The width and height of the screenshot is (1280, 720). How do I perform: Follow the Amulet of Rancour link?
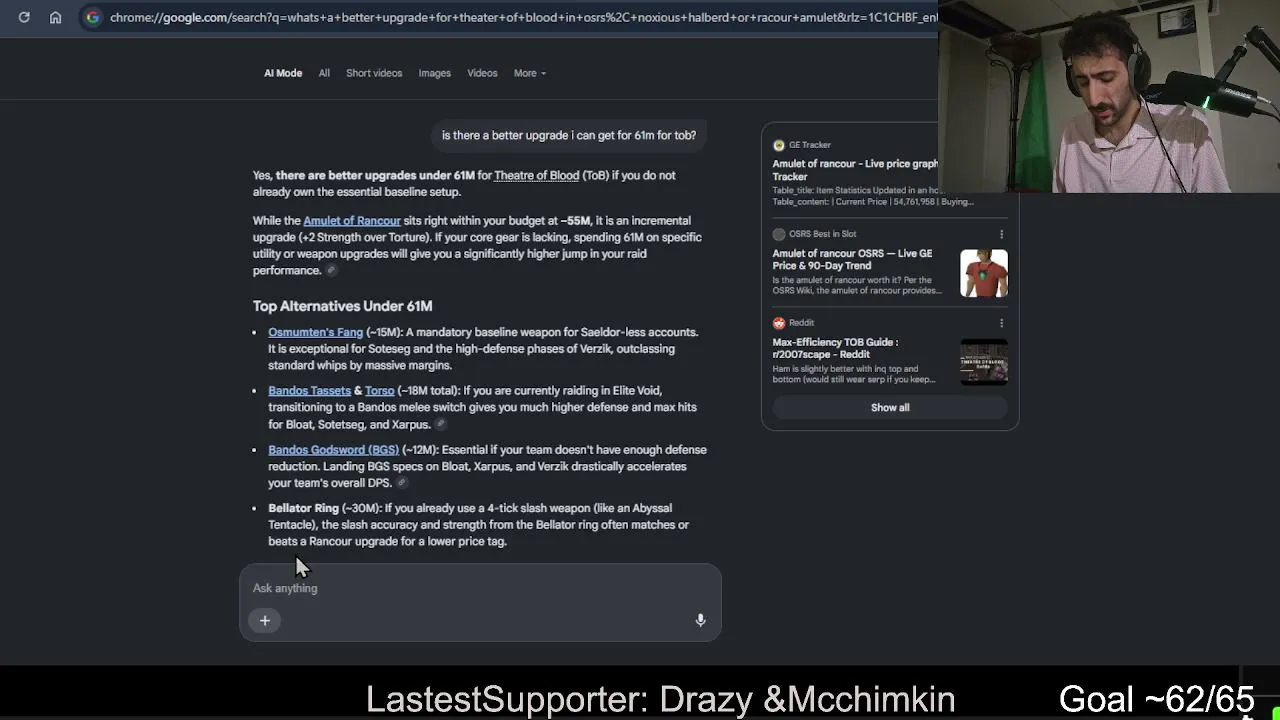point(352,221)
